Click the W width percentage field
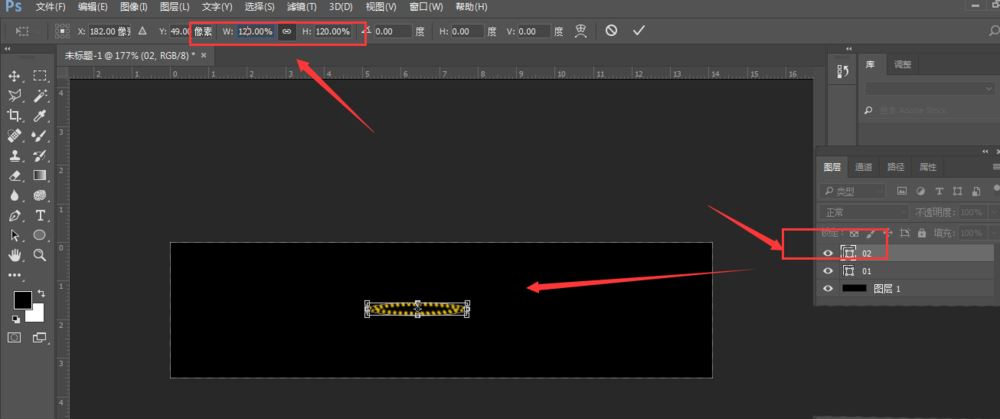Screen dimensions: 1000x419 256,31
